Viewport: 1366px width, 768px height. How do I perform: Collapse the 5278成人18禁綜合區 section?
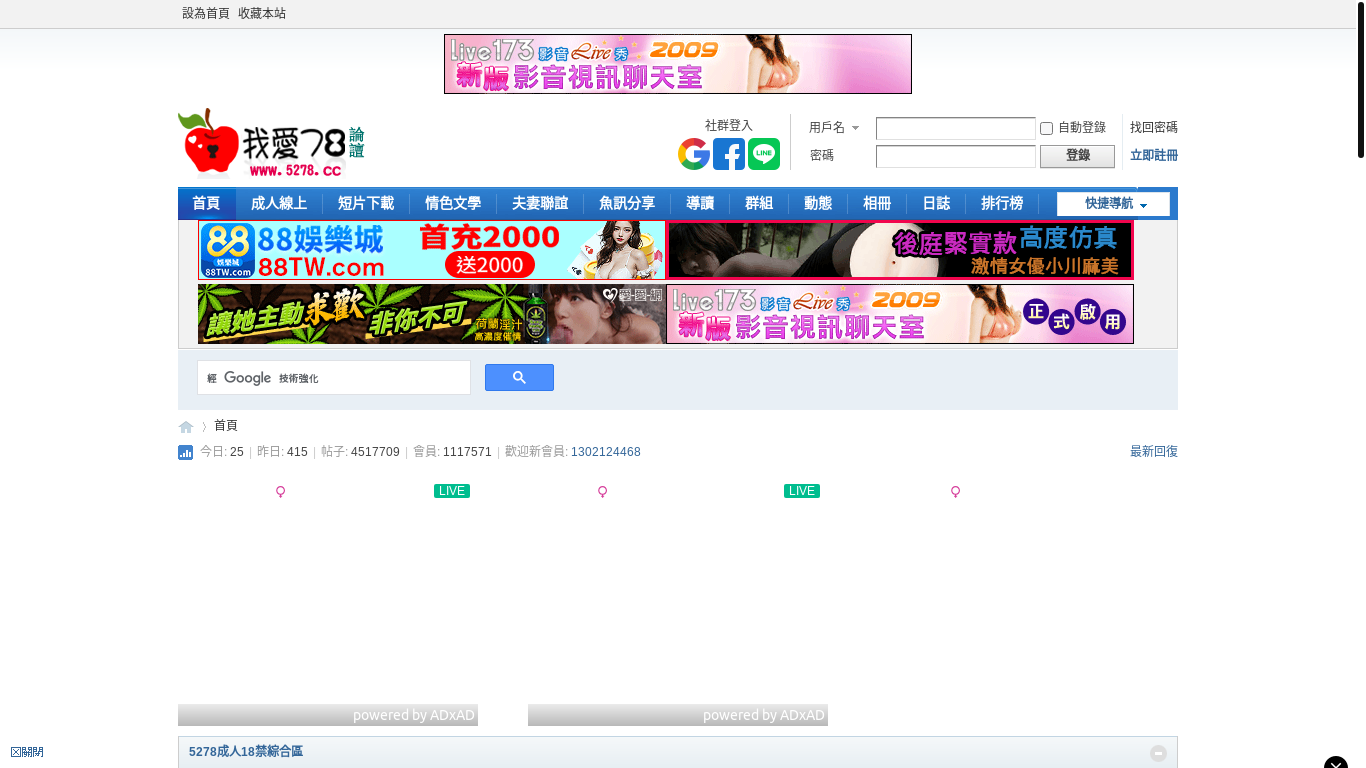point(1158,753)
